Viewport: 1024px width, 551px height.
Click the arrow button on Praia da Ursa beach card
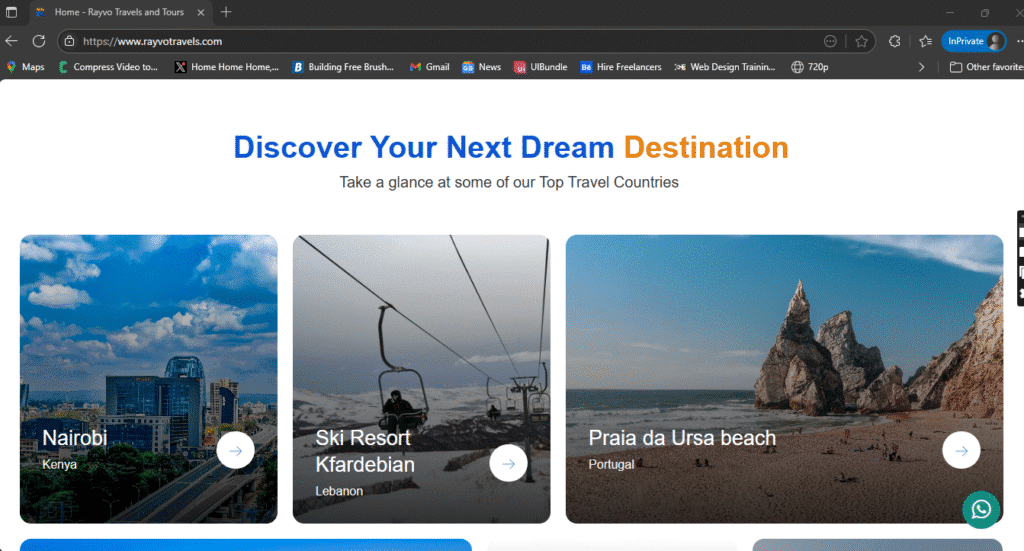coord(961,450)
